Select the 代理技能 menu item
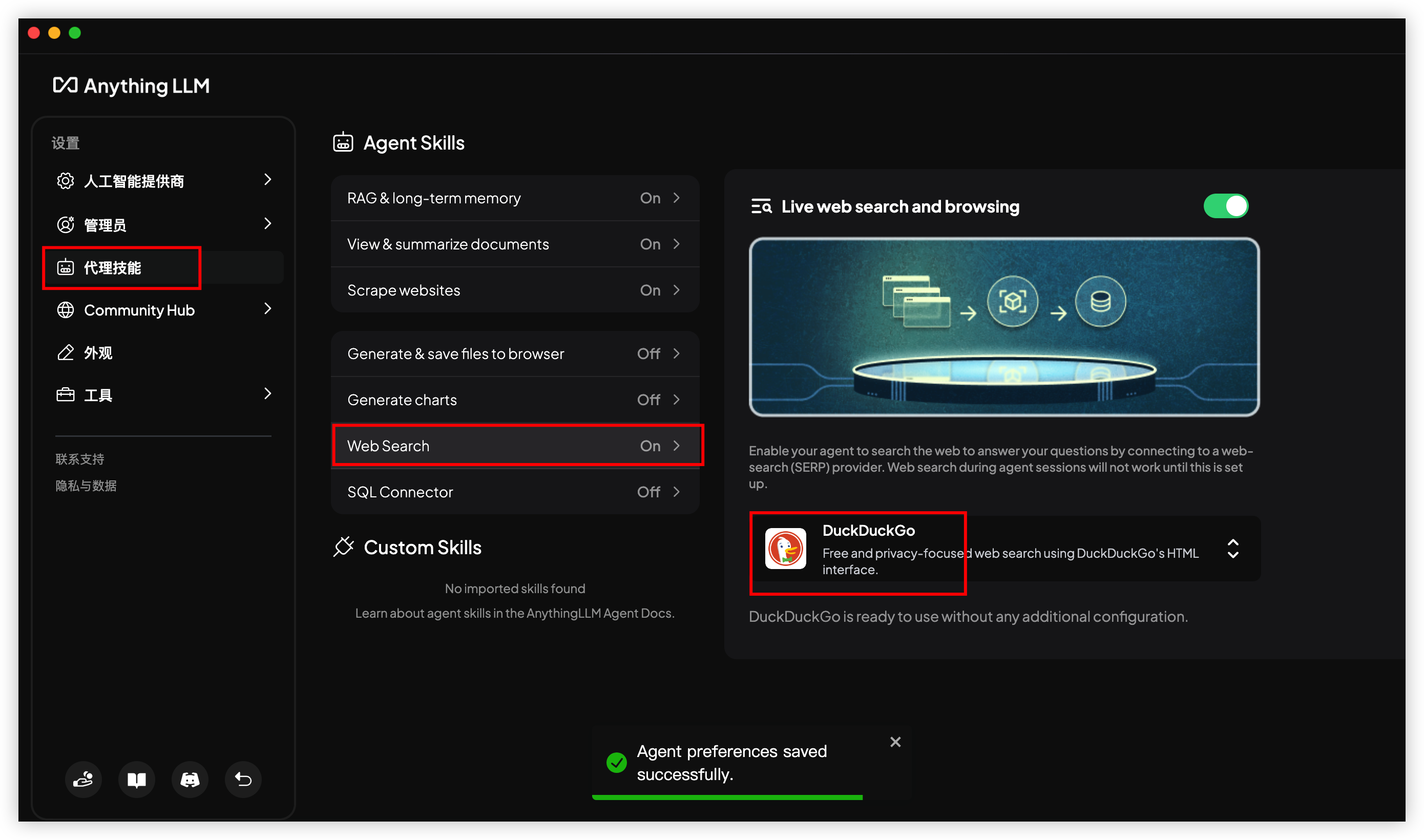Viewport: 1424px width, 840px height. 113,268
